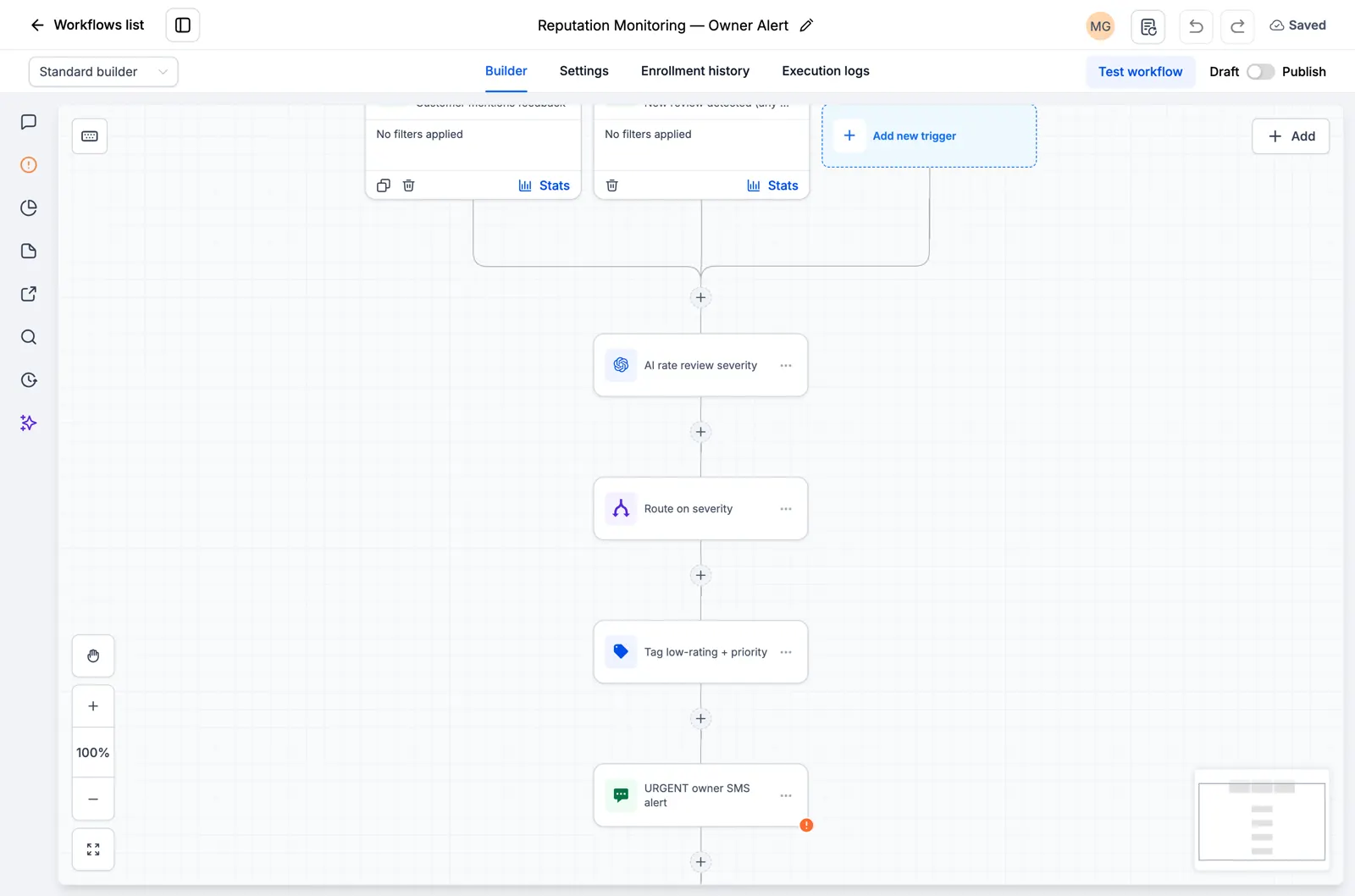Click the error badge on SMS alert step
This screenshot has width=1355, height=896.
point(806,825)
